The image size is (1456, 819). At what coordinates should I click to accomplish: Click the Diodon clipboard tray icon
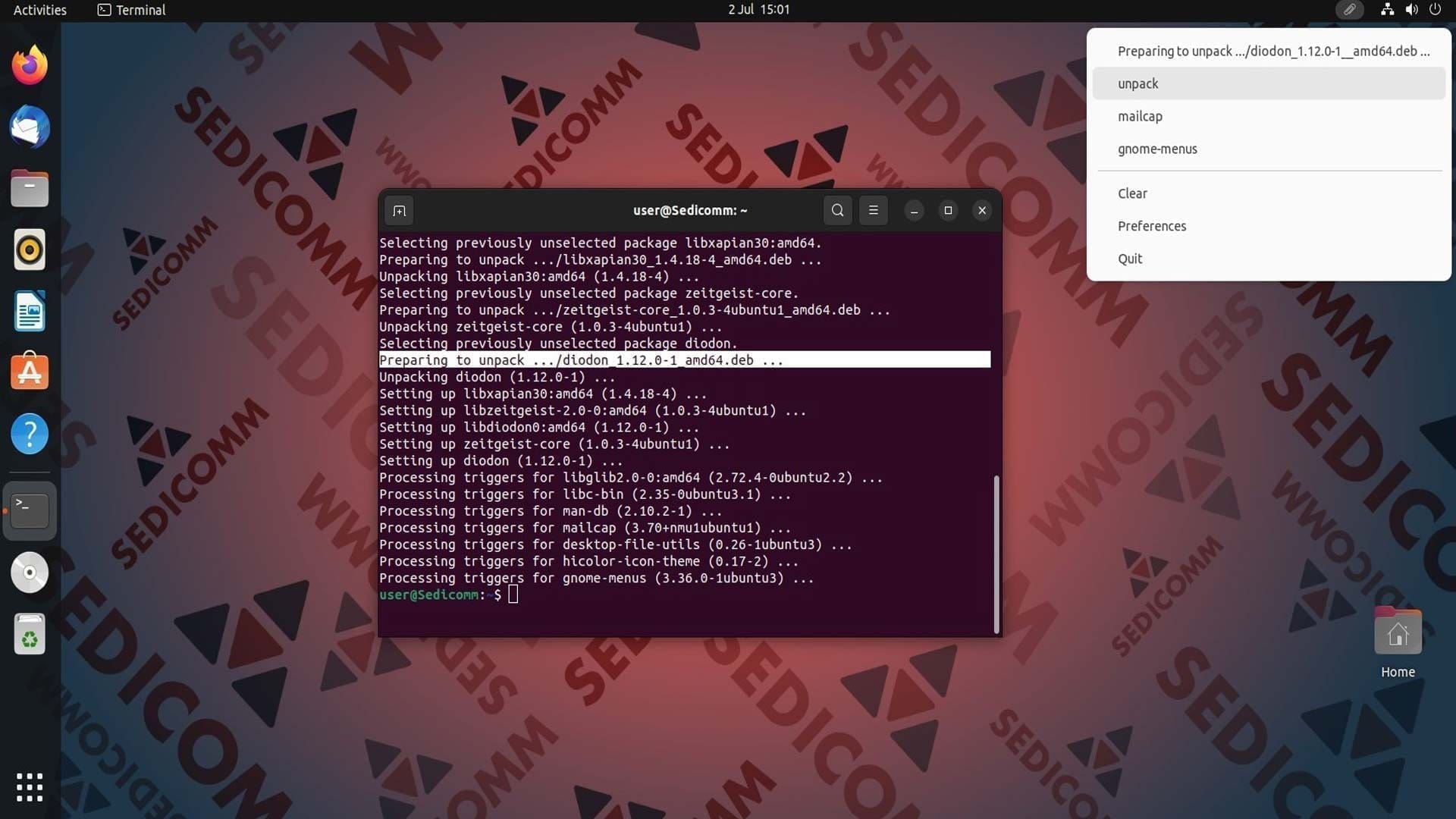(1350, 10)
